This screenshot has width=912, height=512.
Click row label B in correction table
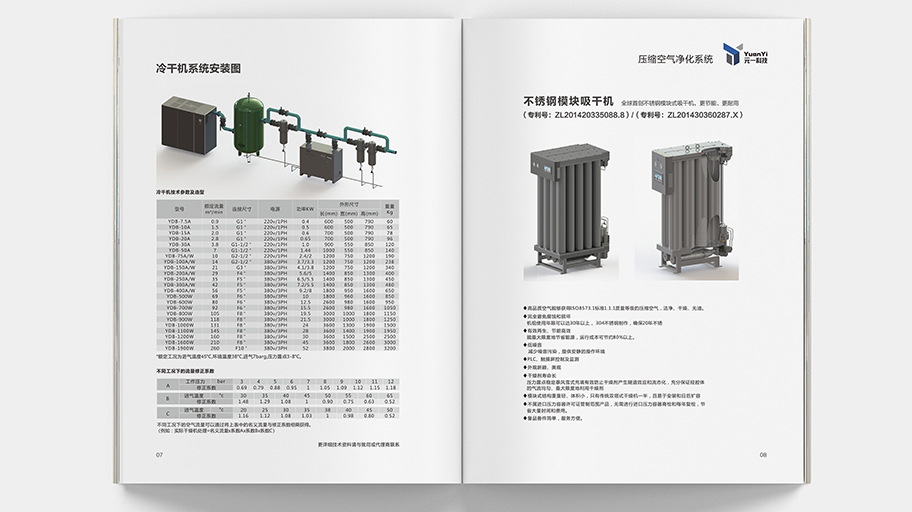coord(168,399)
